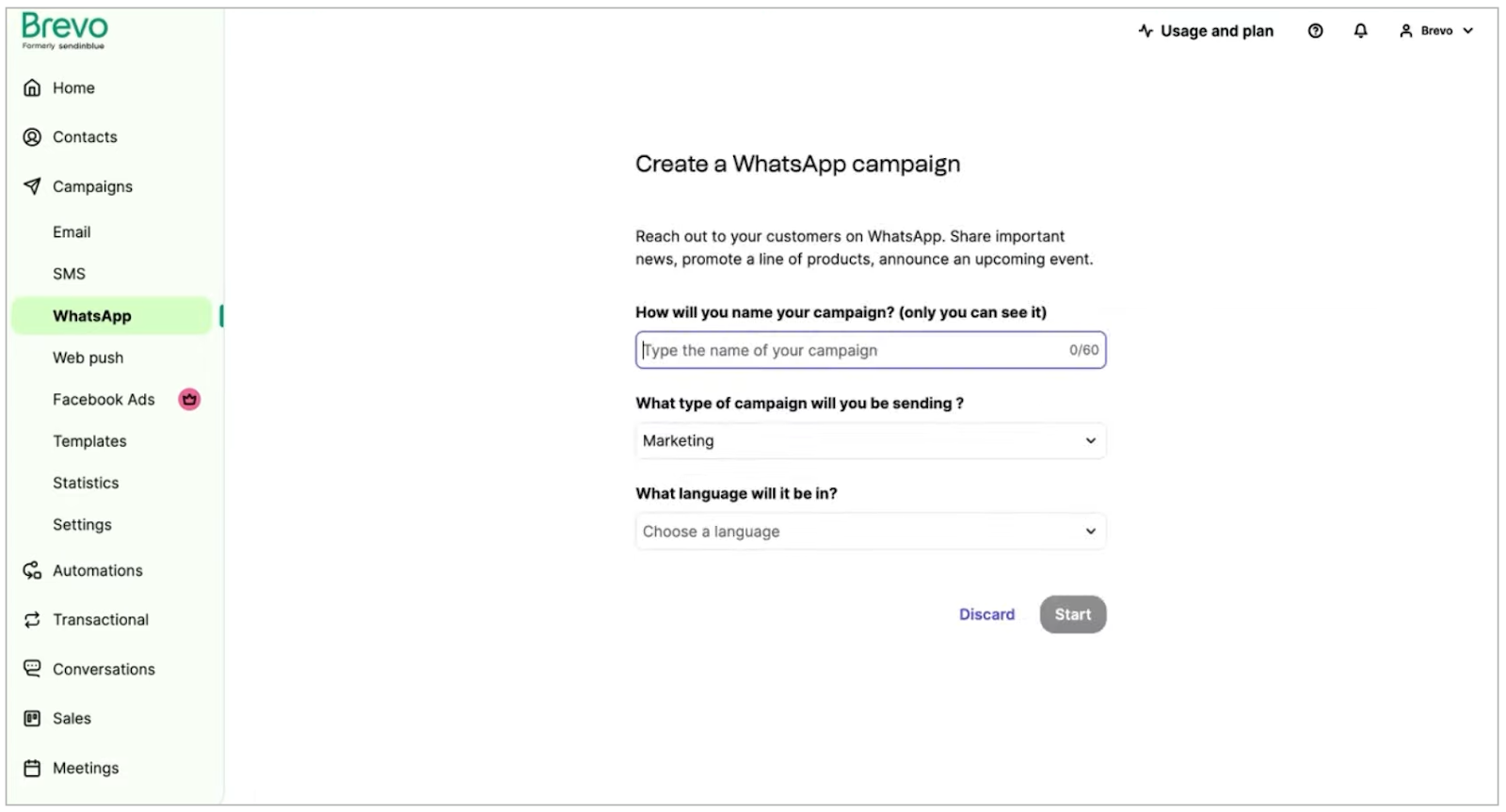The image size is (1506, 812).
Task: Click the Automations icon
Action: pyautogui.click(x=32, y=570)
